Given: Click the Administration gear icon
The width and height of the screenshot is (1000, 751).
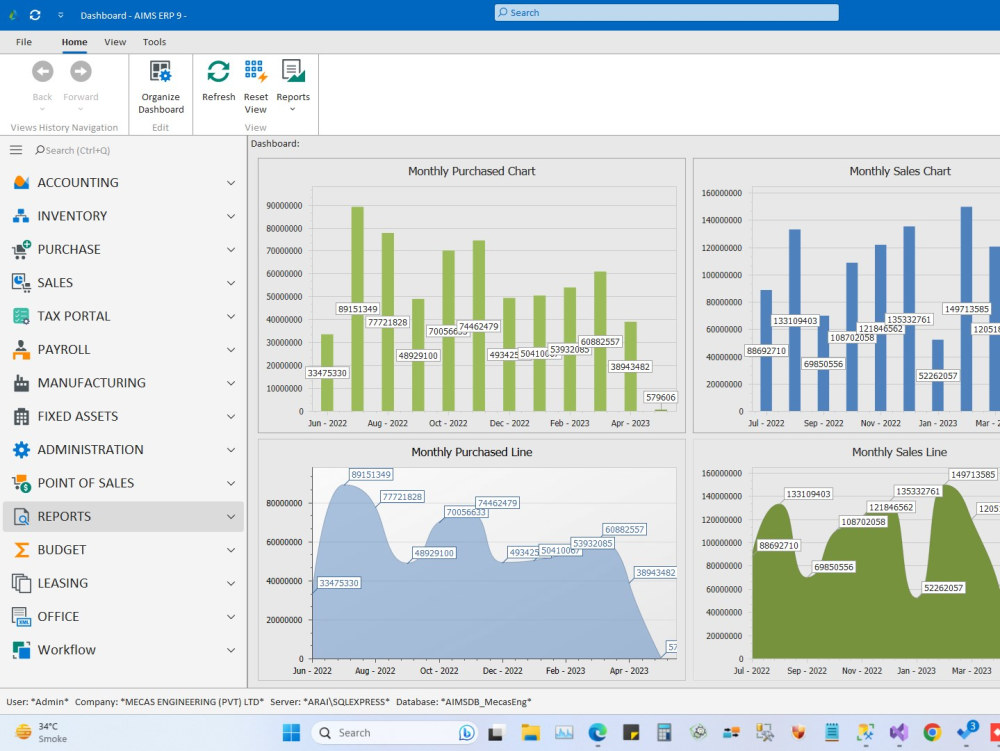Looking at the screenshot, I should coord(21,449).
